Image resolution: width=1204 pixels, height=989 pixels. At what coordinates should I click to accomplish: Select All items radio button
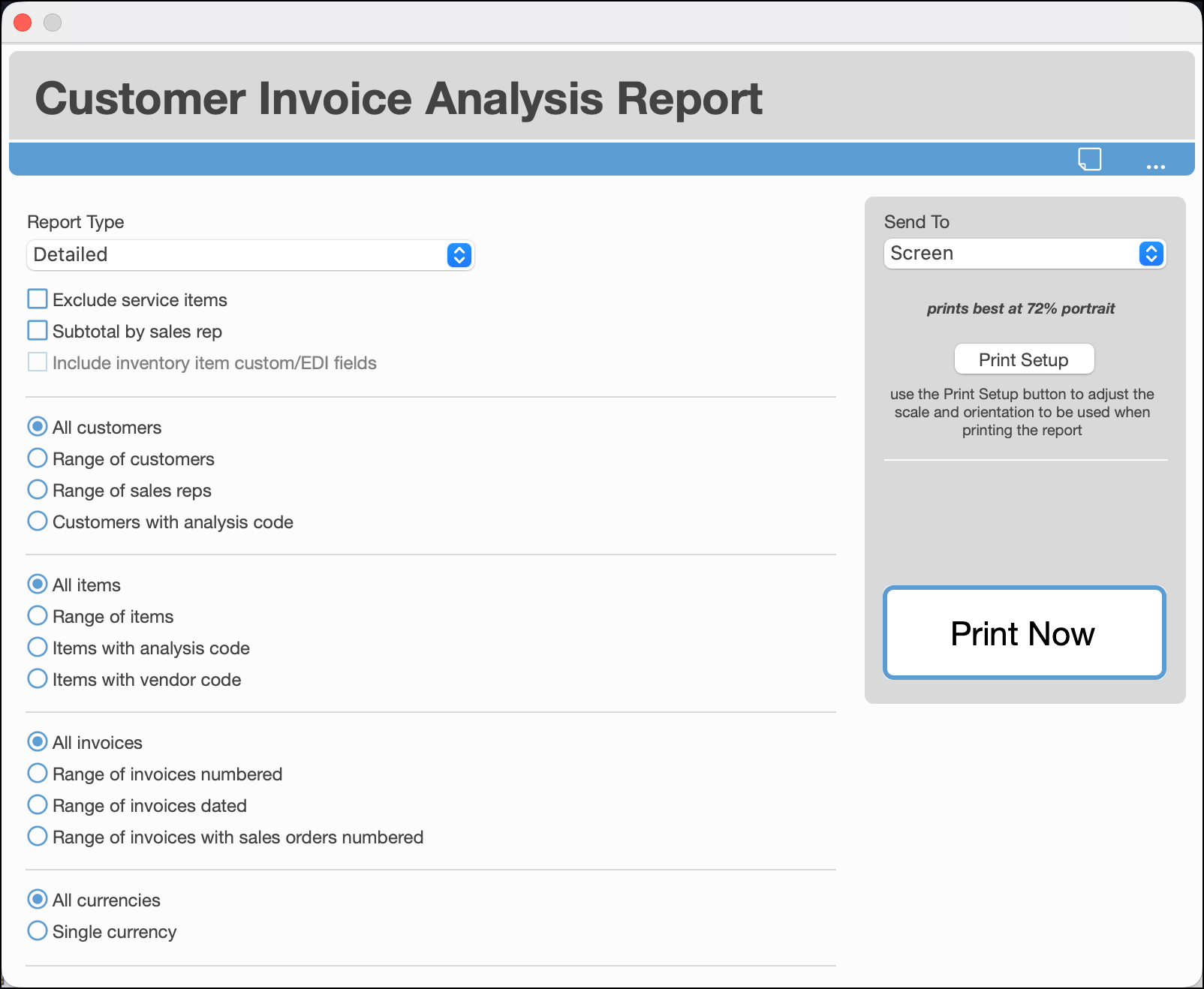pos(38,585)
